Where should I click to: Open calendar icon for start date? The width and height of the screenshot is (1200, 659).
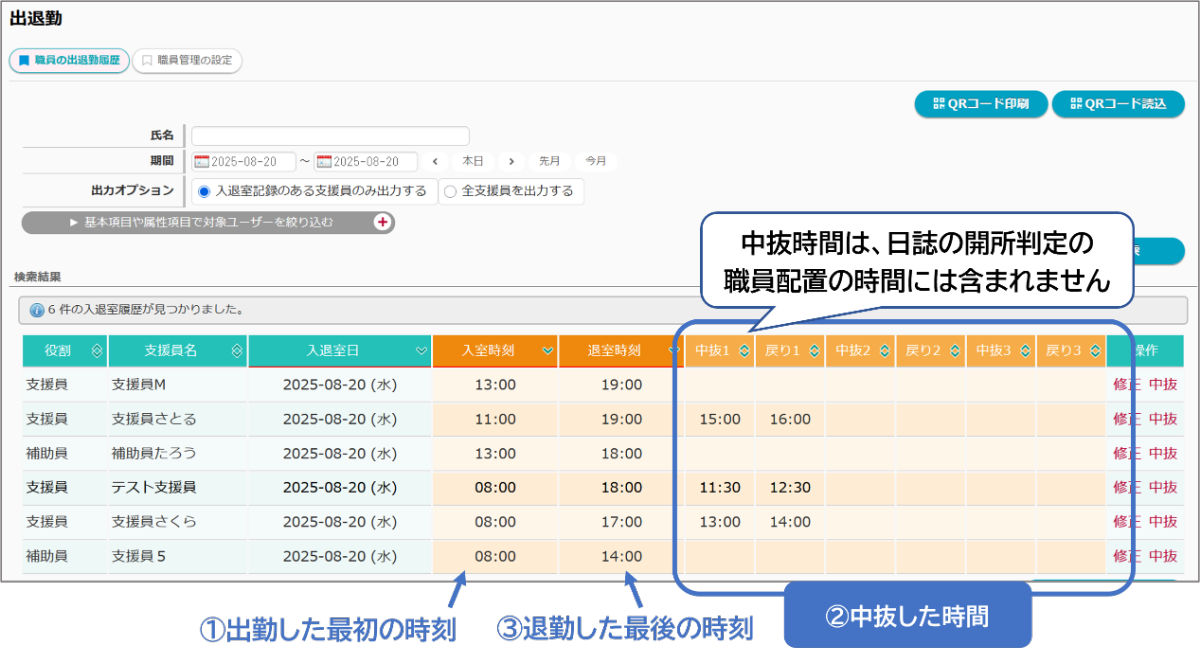pyautogui.click(x=201, y=162)
